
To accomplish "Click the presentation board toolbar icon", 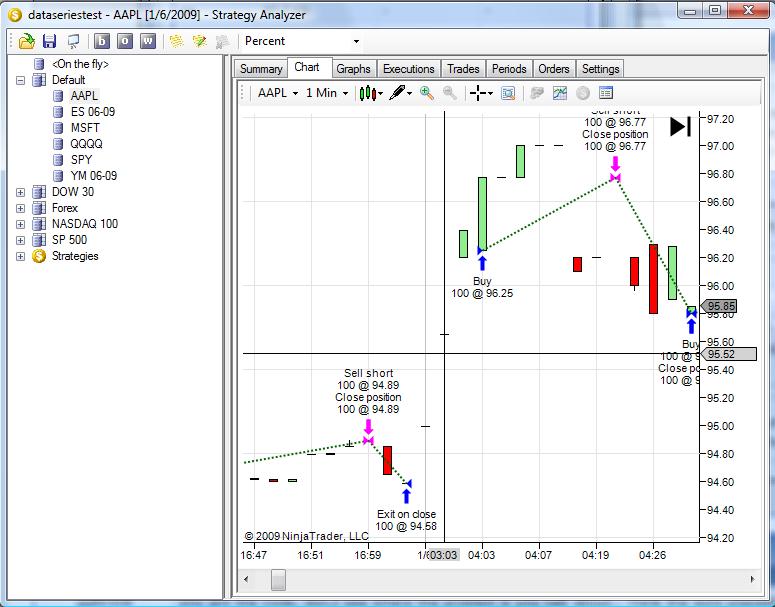I will [x=73, y=41].
